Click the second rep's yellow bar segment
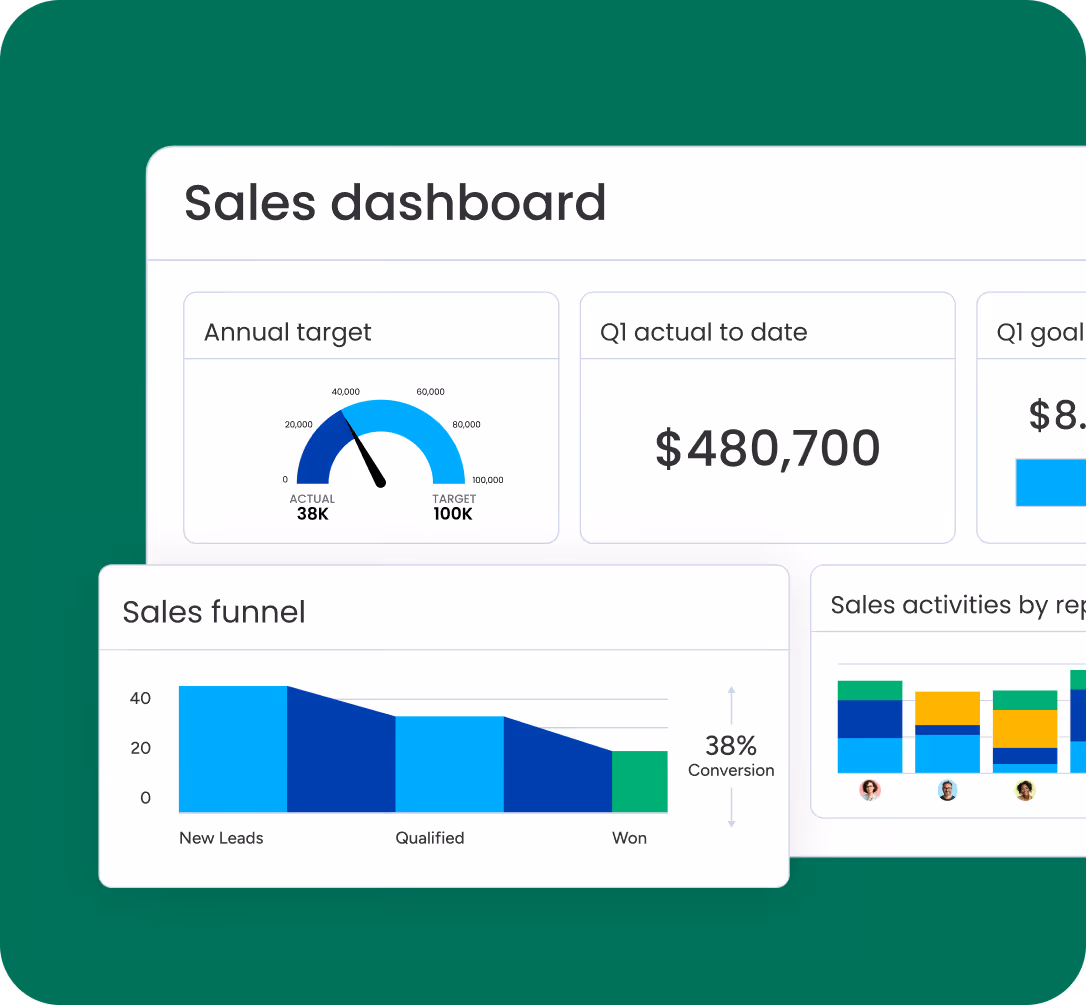 click(x=947, y=708)
